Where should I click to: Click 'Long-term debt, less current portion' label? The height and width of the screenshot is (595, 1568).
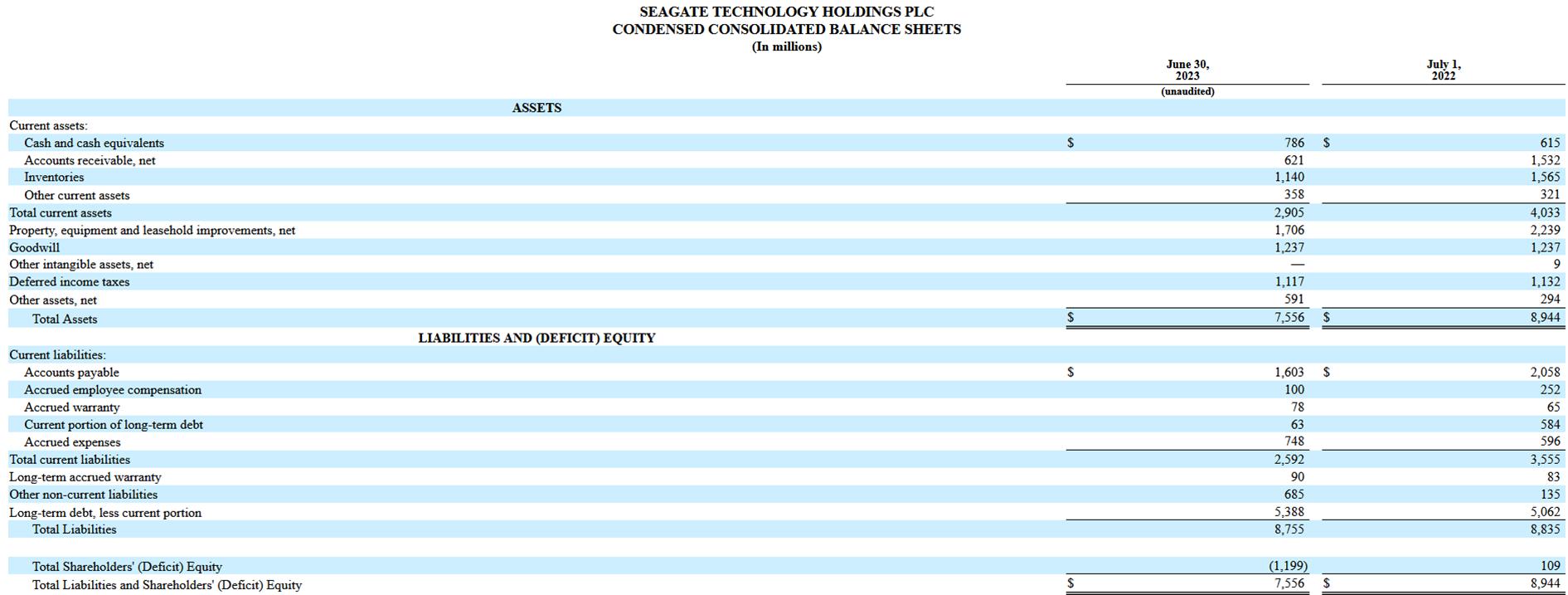[x=105, y=513]
